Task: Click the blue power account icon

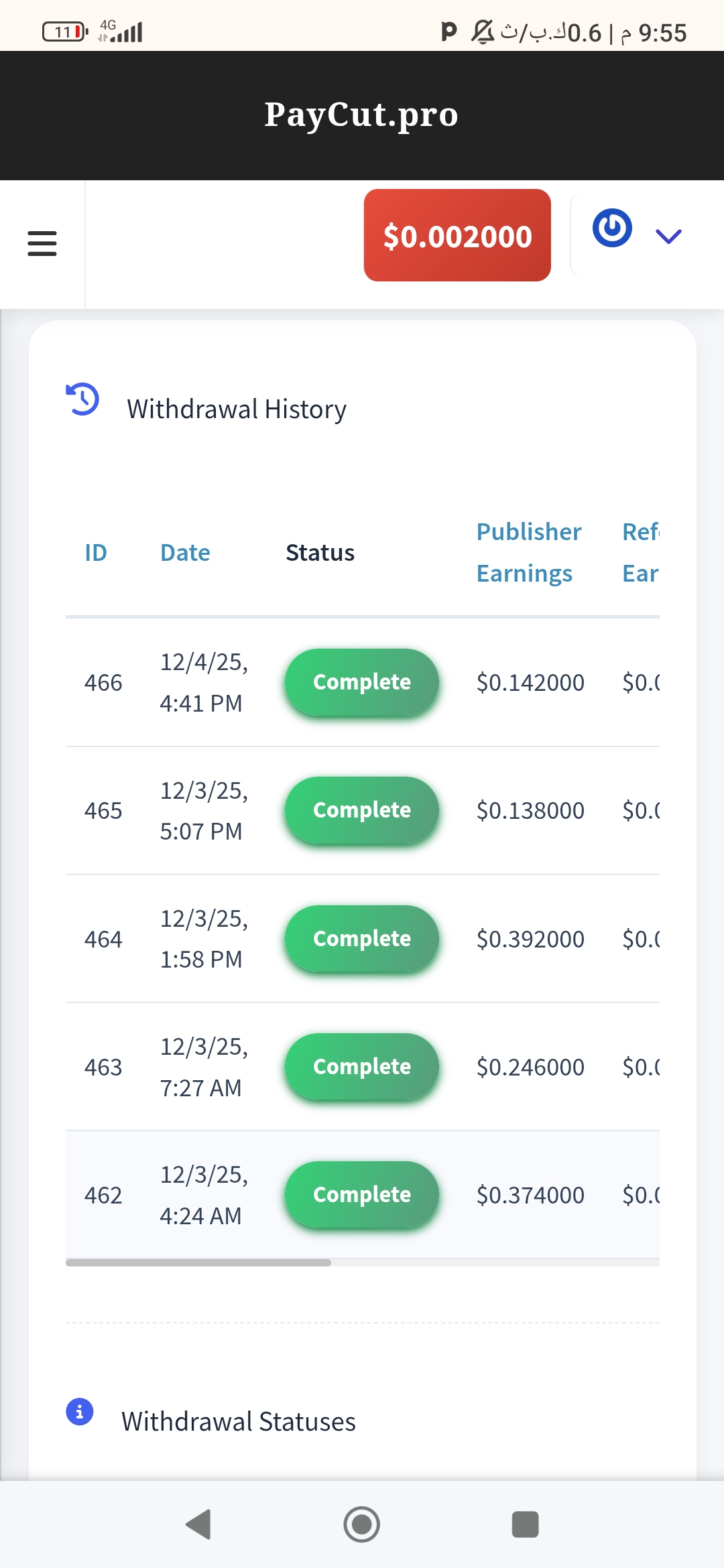Action: coord(612,228)
